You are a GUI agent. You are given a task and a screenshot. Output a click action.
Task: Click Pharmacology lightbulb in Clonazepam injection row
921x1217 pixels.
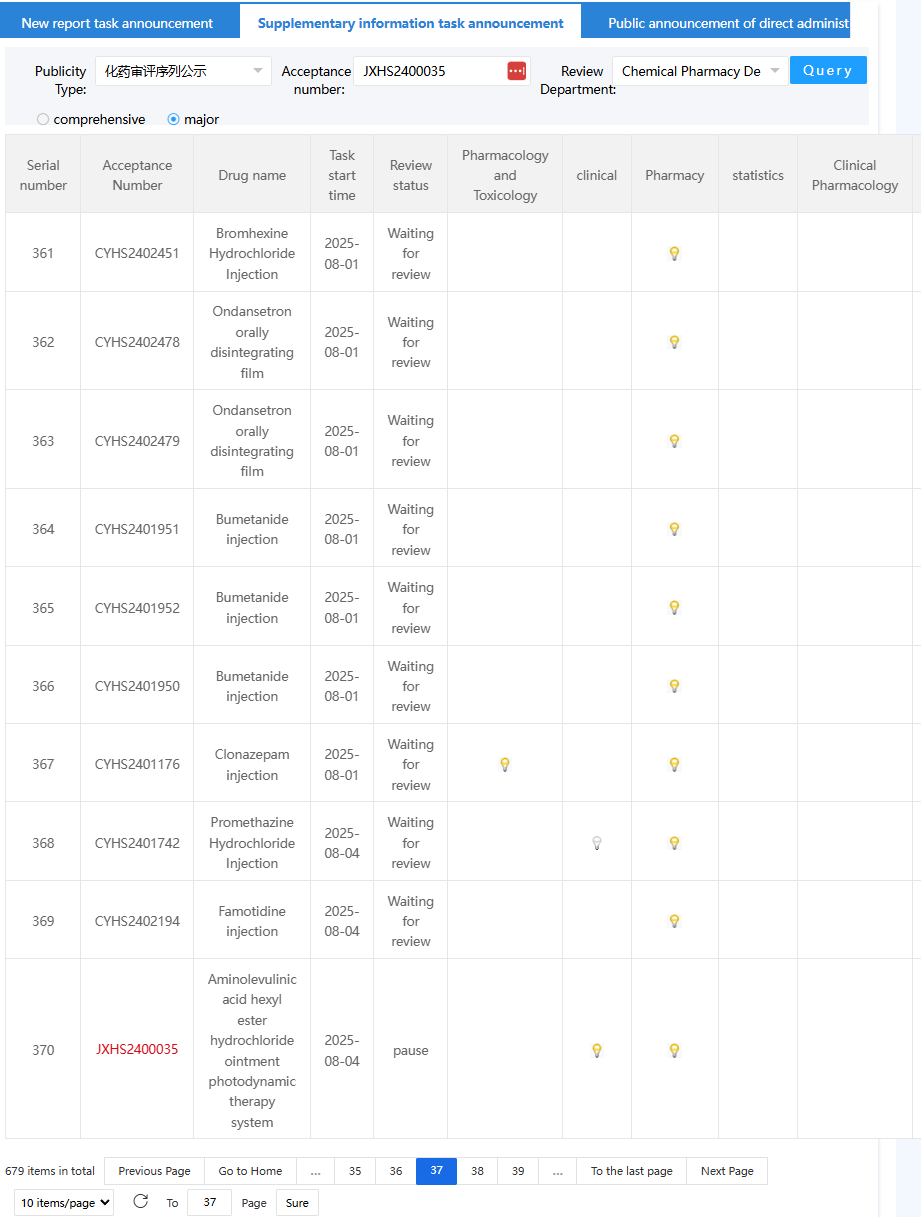pos(505,764)
